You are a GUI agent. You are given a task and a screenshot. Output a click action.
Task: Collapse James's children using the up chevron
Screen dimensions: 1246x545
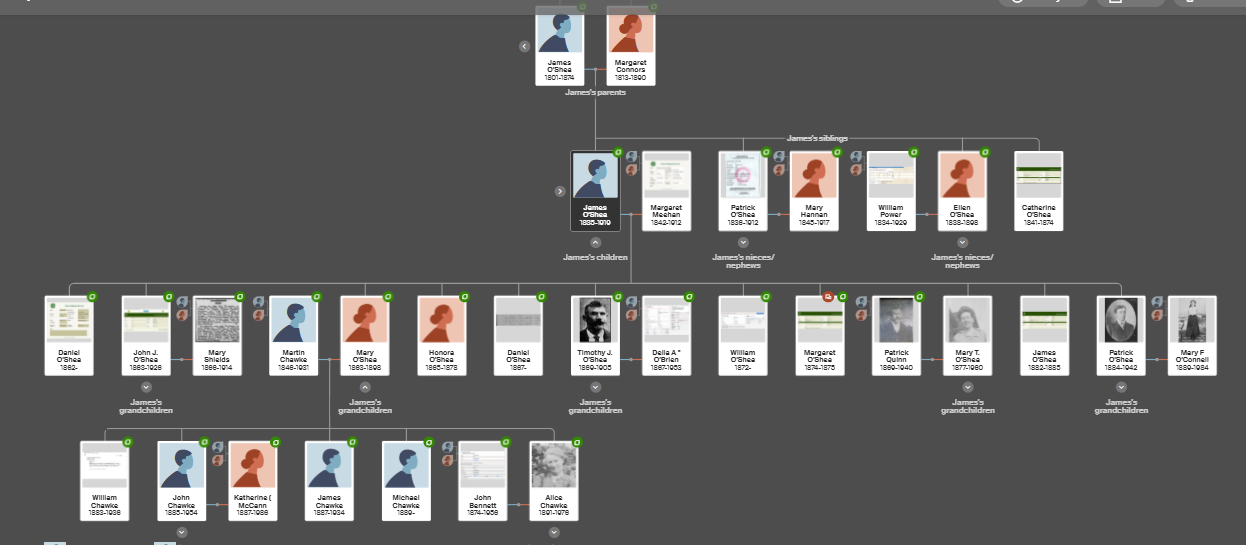pyautogui.click(x=596, y=242)
